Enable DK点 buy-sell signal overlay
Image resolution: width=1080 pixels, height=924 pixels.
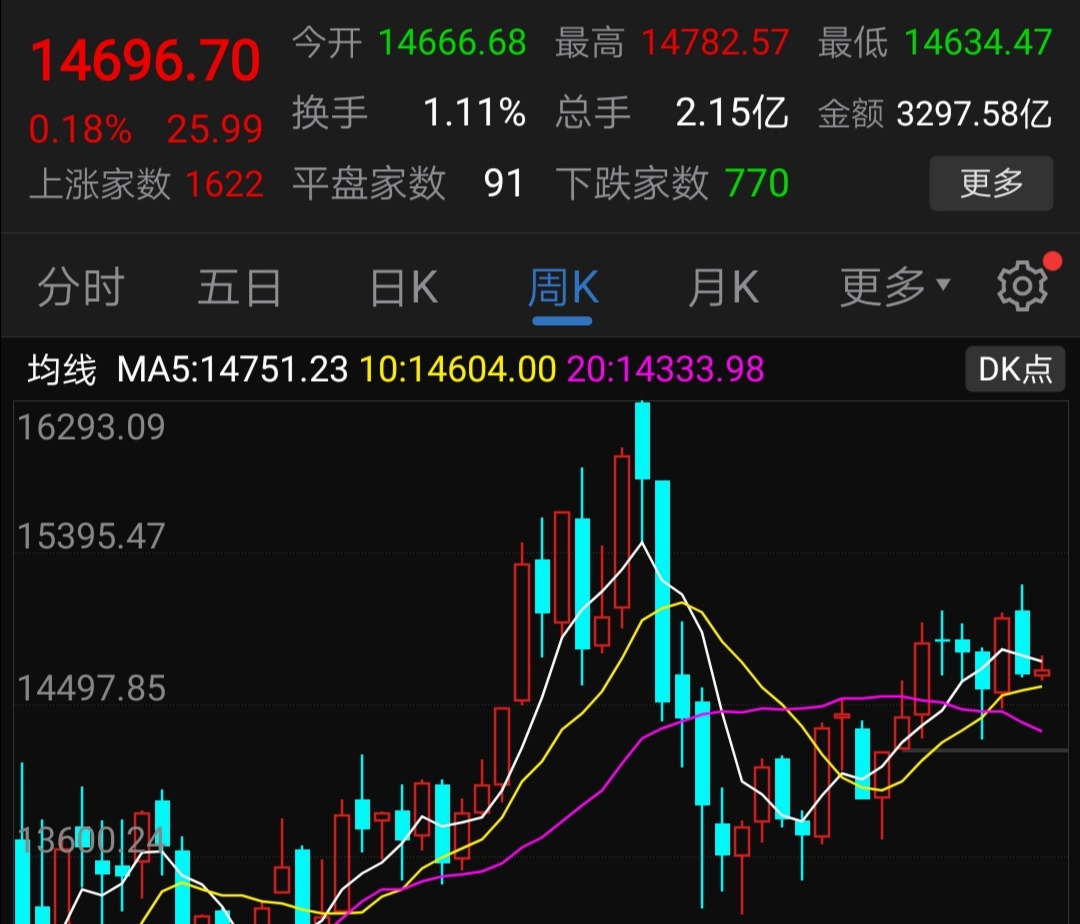point(1014,370)
